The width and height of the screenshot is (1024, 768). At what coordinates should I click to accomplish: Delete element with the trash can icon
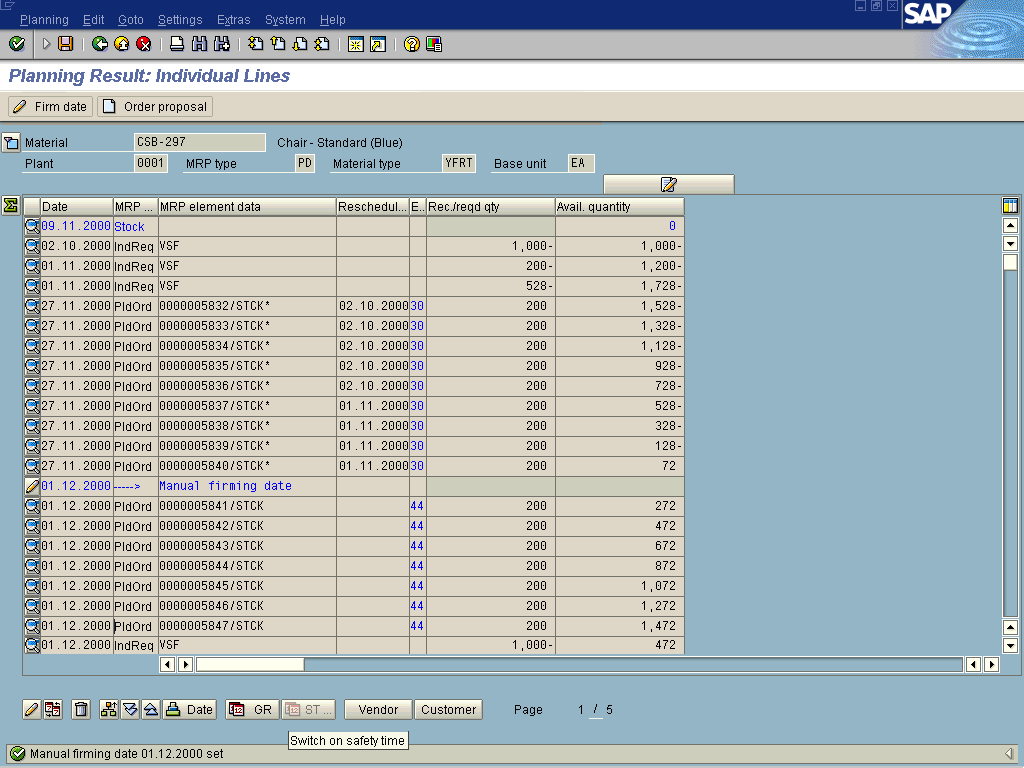(81, 709)
